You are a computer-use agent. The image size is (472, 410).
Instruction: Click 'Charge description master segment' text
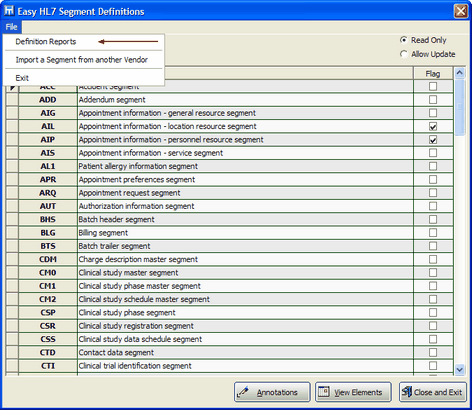(138, 259)
